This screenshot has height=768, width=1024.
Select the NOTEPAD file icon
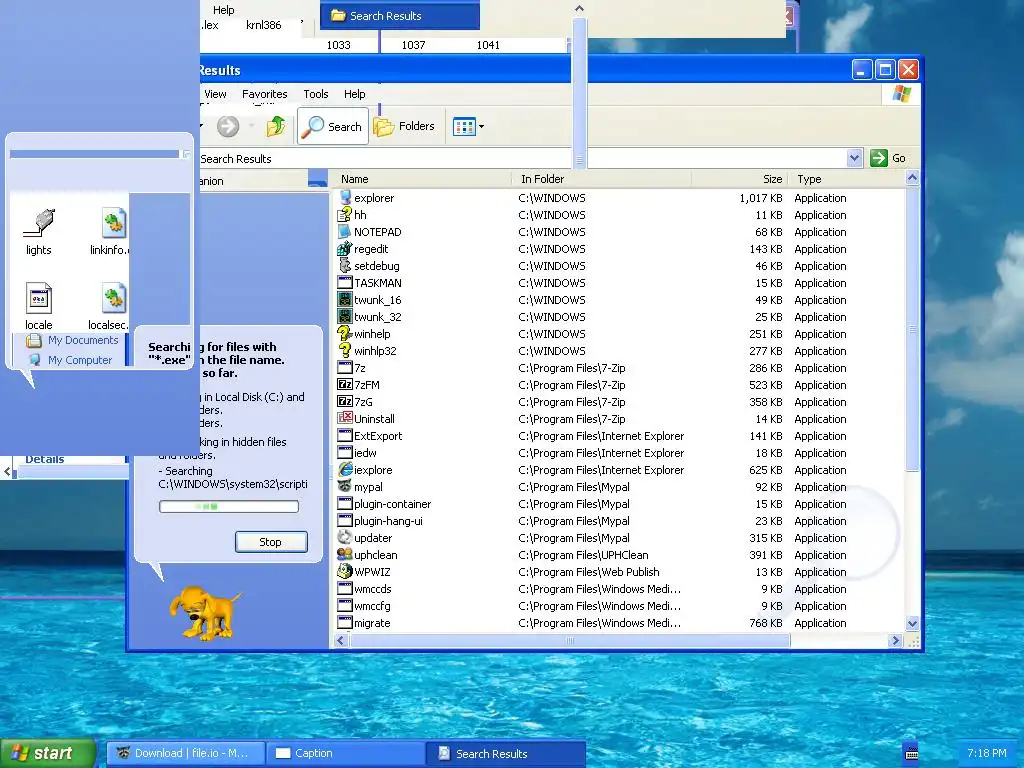pos(345,231)
